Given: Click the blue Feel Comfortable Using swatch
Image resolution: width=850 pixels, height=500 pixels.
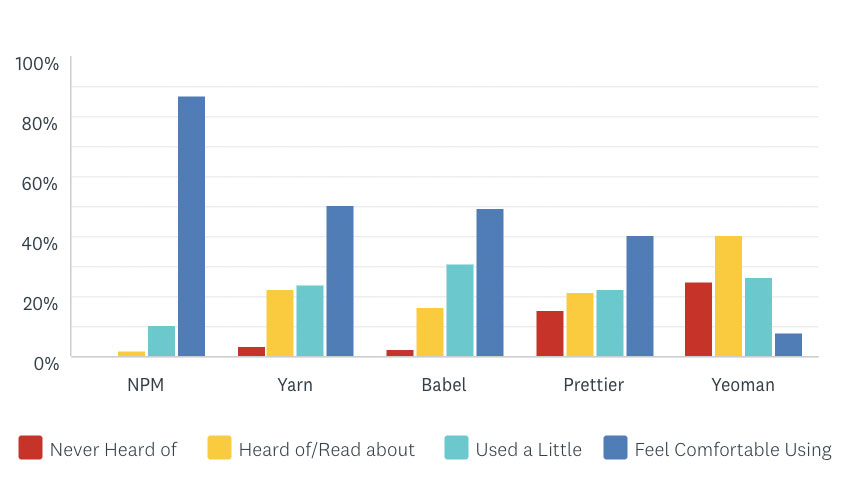Looking at the screenshot, I should pyautogui.click(x=615, y=449).
